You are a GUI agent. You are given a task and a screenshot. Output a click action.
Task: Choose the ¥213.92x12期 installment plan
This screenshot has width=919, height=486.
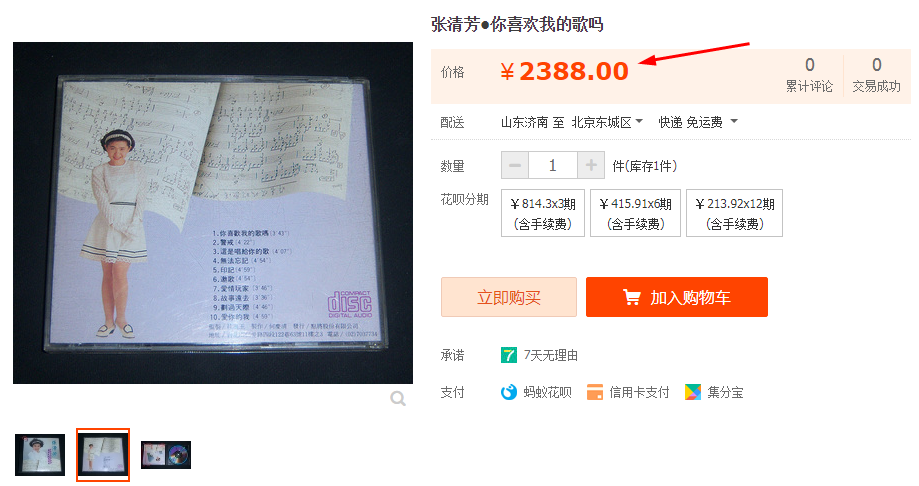pos(734,213)
